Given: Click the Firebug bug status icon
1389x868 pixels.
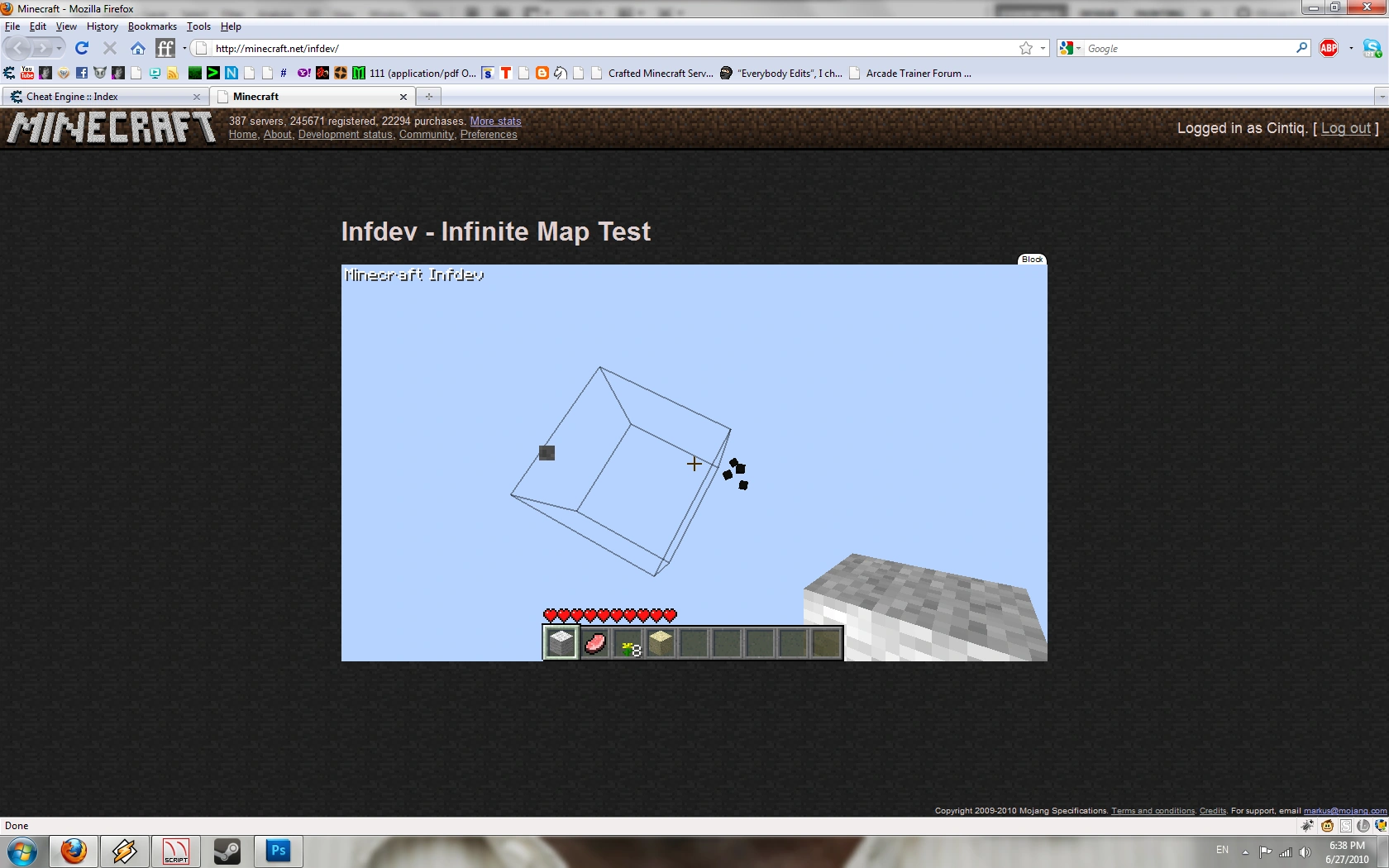Looking at the screenshot, I should 1307,825.
